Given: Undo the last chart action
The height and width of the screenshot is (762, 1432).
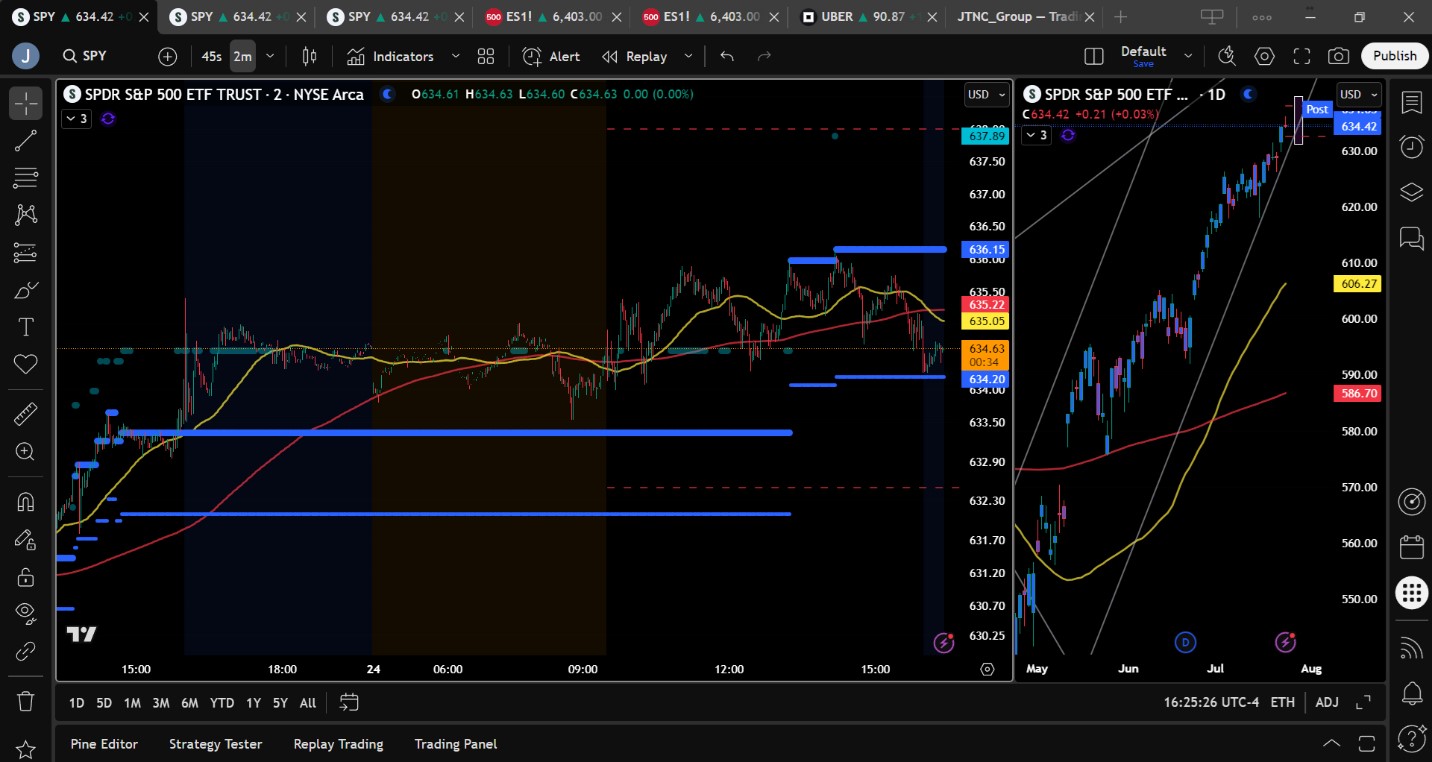Looking at the screenshot, I should coord(727,57).
